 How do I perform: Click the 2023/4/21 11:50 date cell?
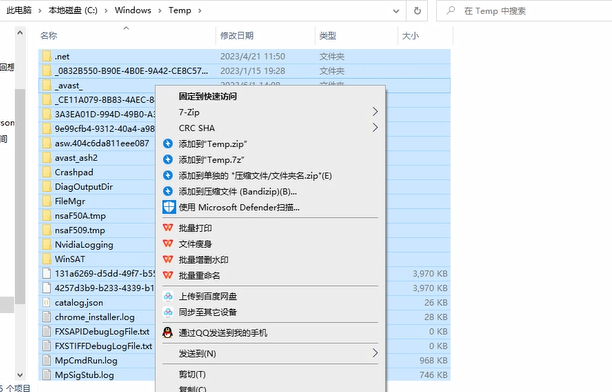pos(253,56)
